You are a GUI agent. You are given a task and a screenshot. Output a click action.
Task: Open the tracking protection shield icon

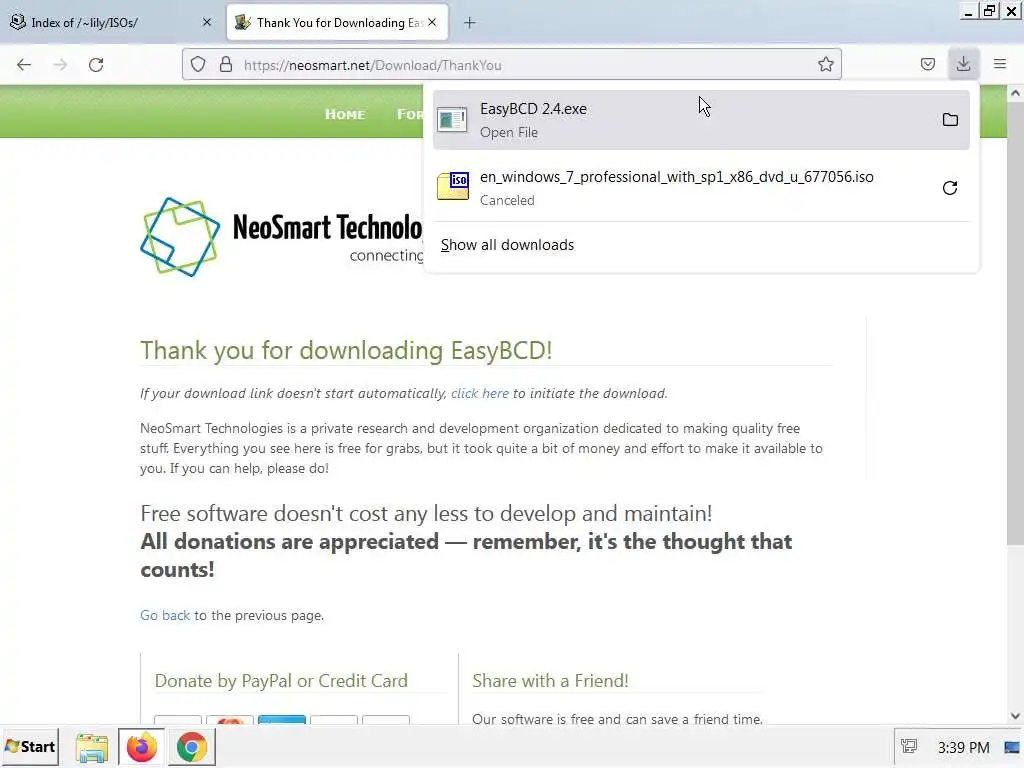click(x=198, y=65)
